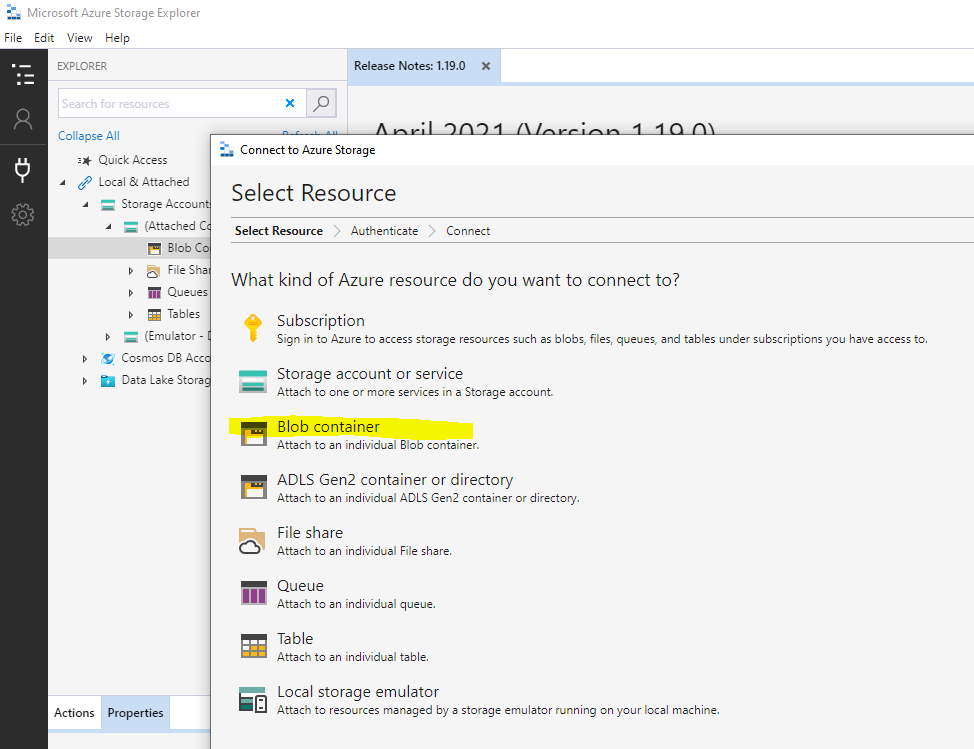
Task: Click the Connect plug icon in sidebar
Action: click(23, 170)
